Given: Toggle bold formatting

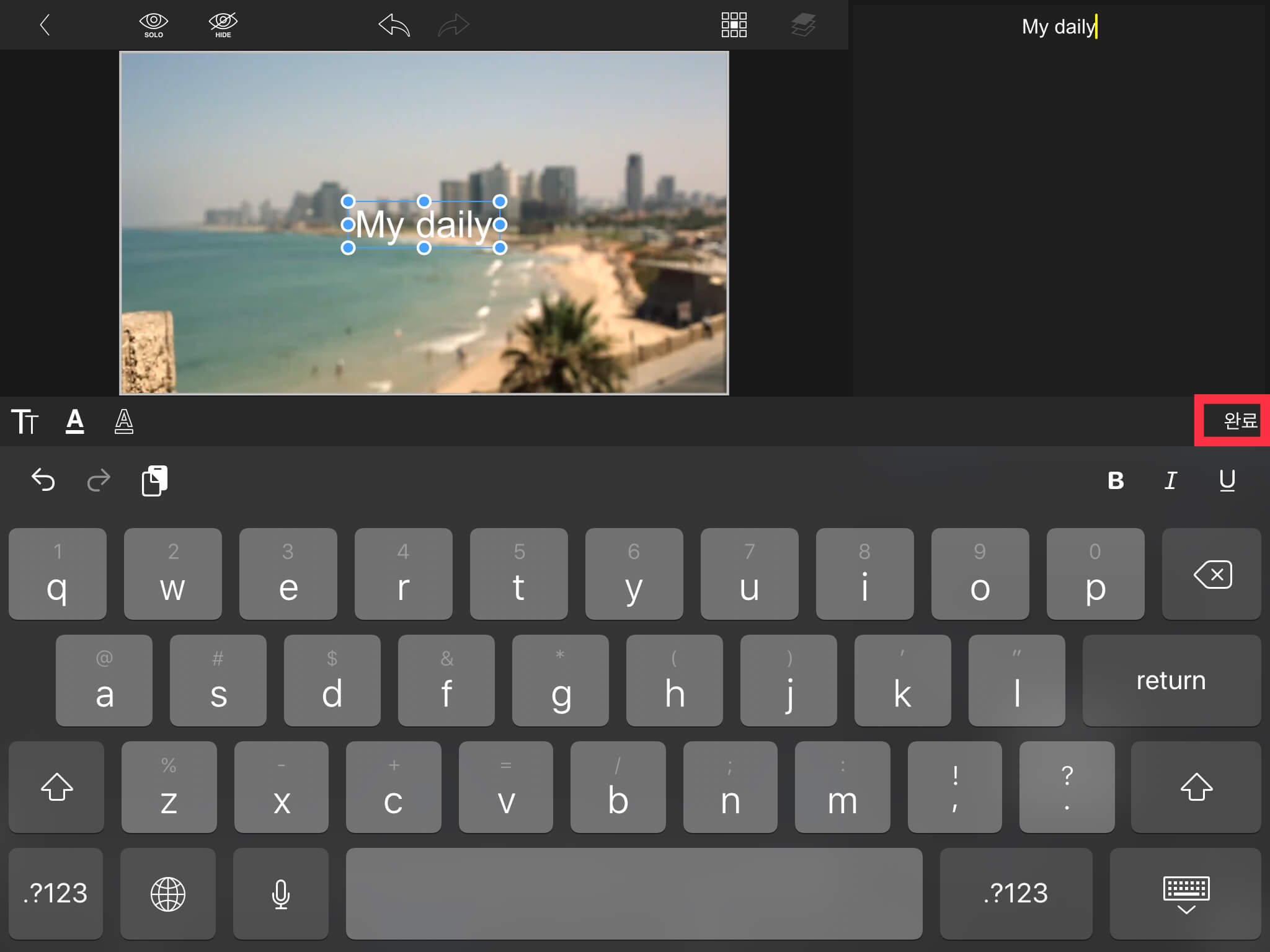Looking at the screenshot, I should coord(1116,480).
